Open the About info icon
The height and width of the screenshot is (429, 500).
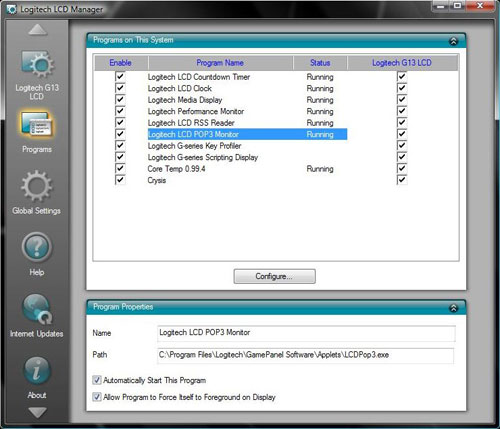(x=37, y=370)
